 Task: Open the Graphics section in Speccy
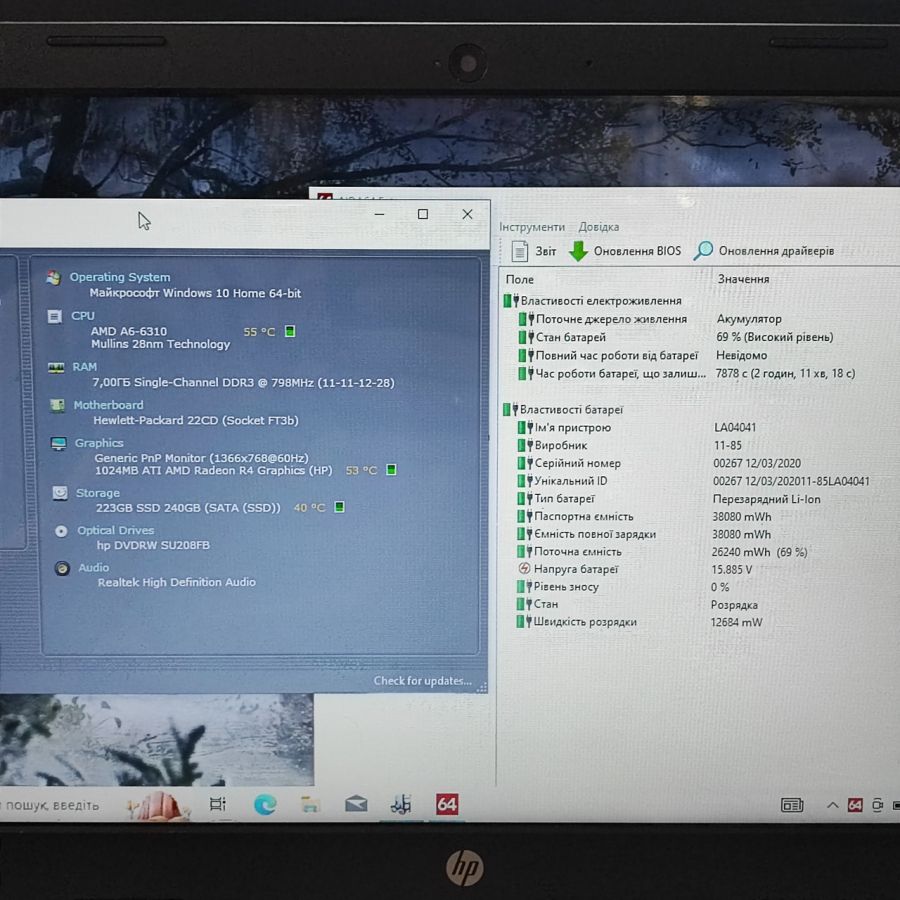[99, 443]
